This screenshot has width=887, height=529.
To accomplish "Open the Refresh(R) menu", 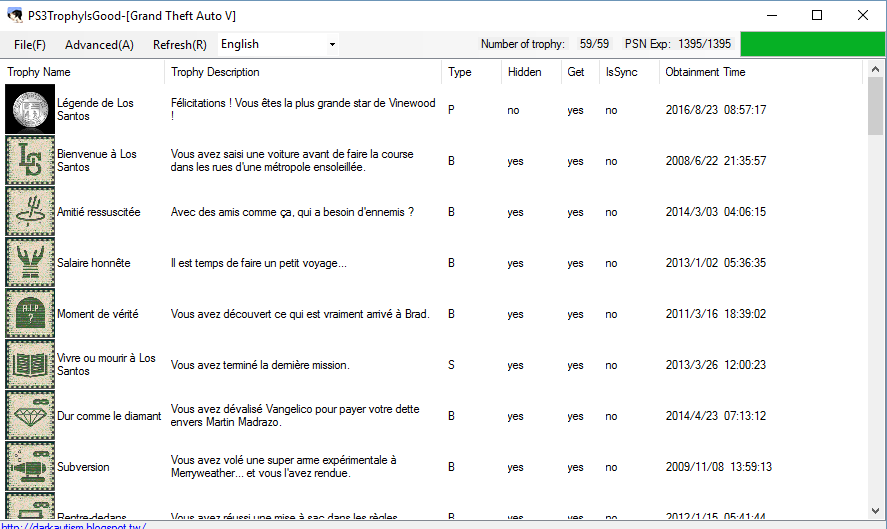I will click(180, 45).
